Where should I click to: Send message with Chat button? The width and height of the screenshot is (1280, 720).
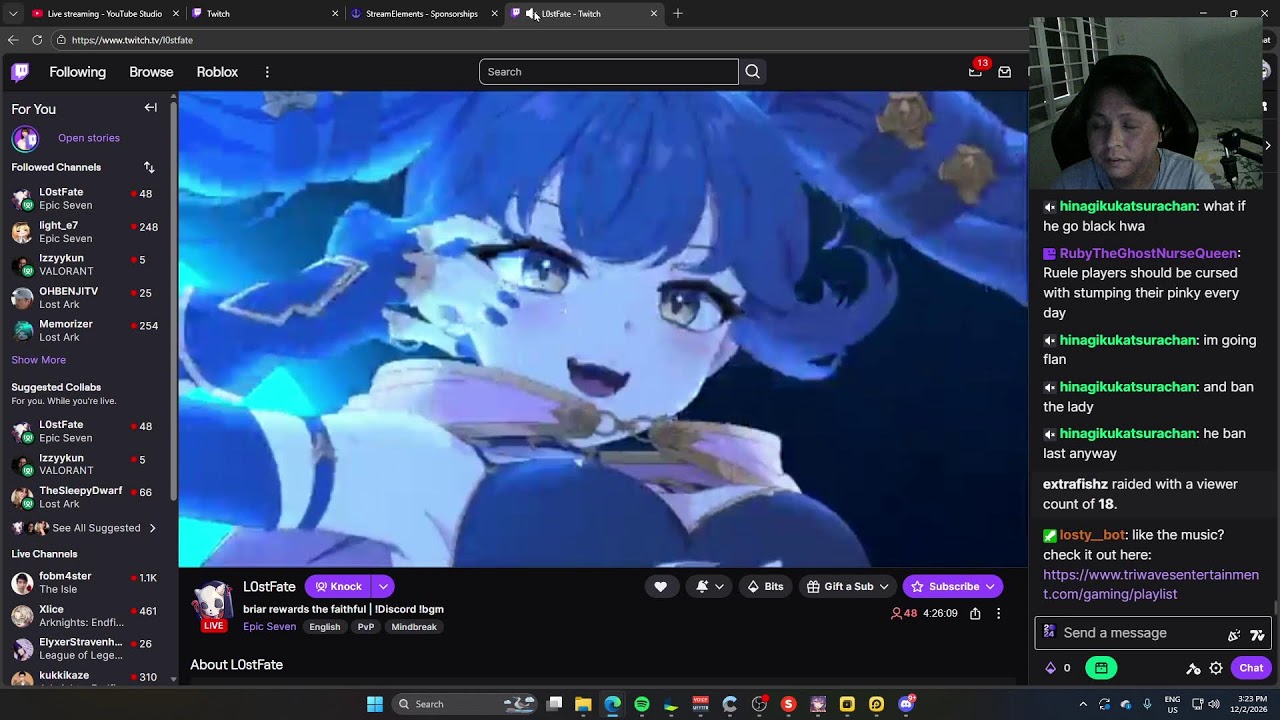click(1251, 668)
